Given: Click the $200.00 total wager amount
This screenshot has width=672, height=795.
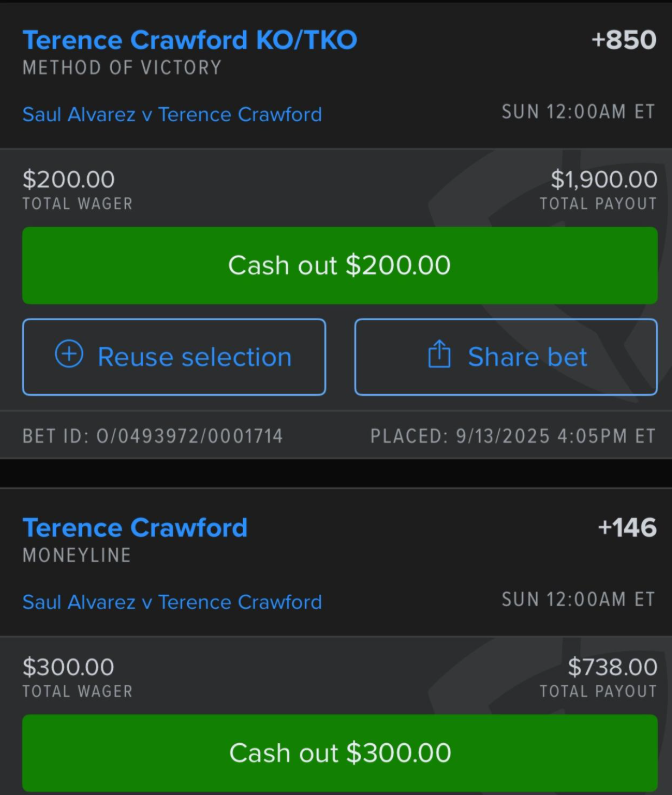Looking at the screenshot, I should tap(69, 180).
